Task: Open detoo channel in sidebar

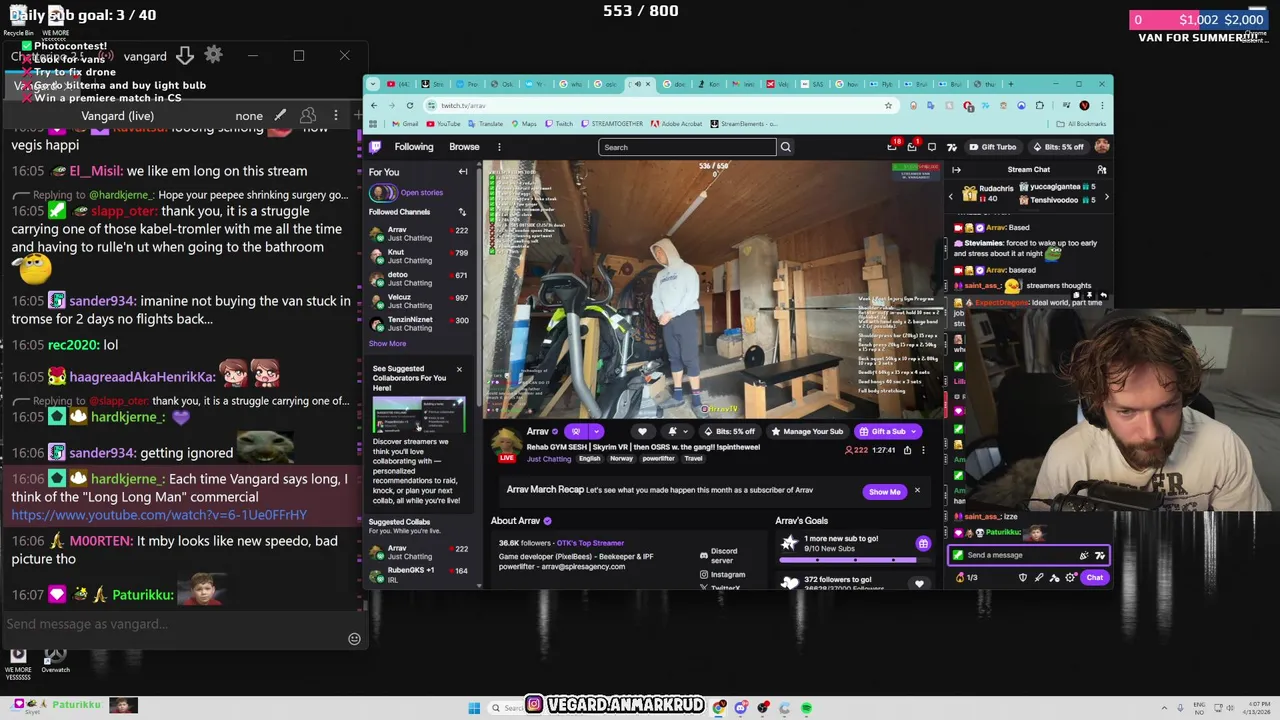Action: [419, 278]
